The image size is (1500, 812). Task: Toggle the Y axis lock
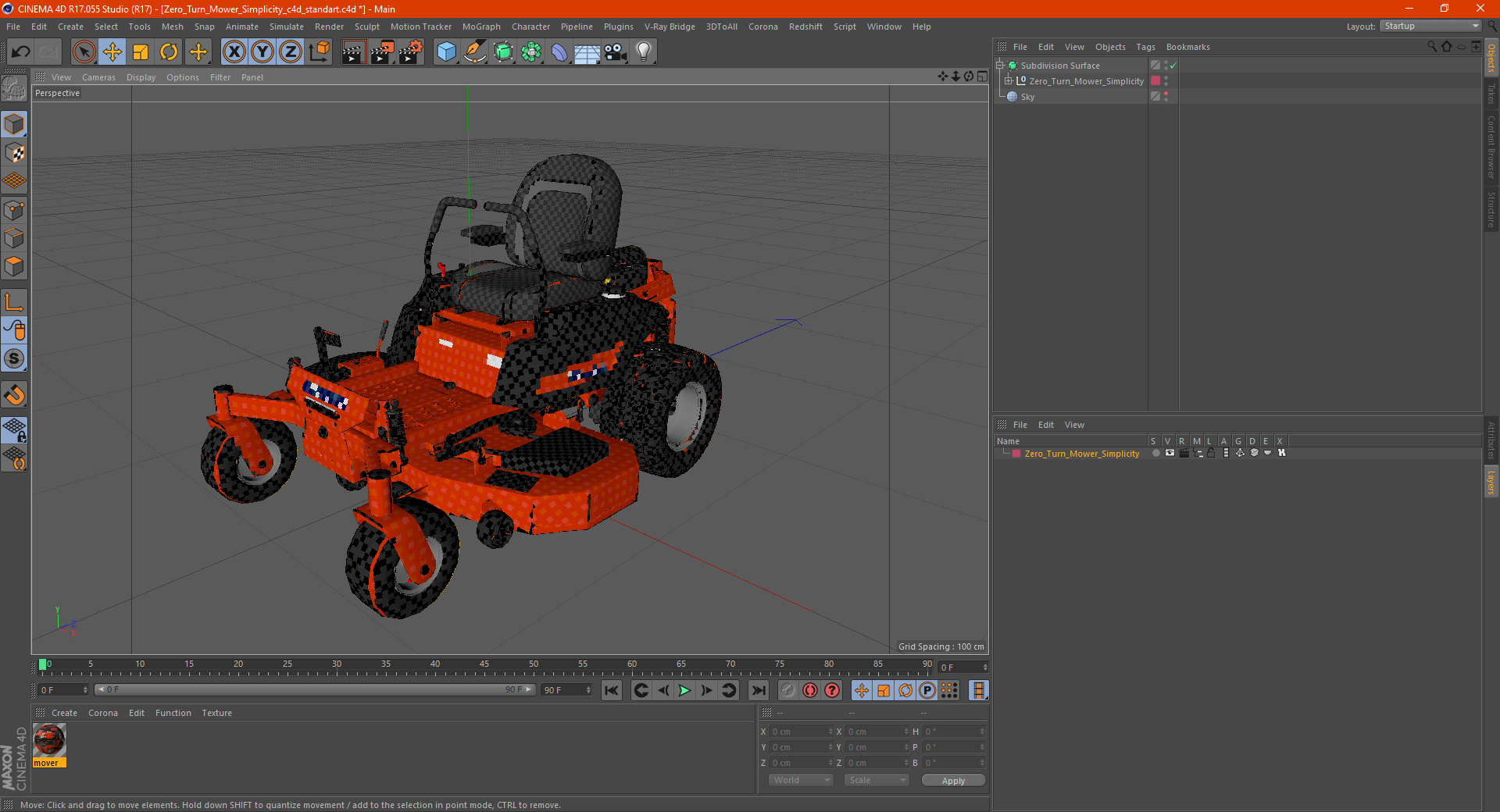click(x=262, y=52)
